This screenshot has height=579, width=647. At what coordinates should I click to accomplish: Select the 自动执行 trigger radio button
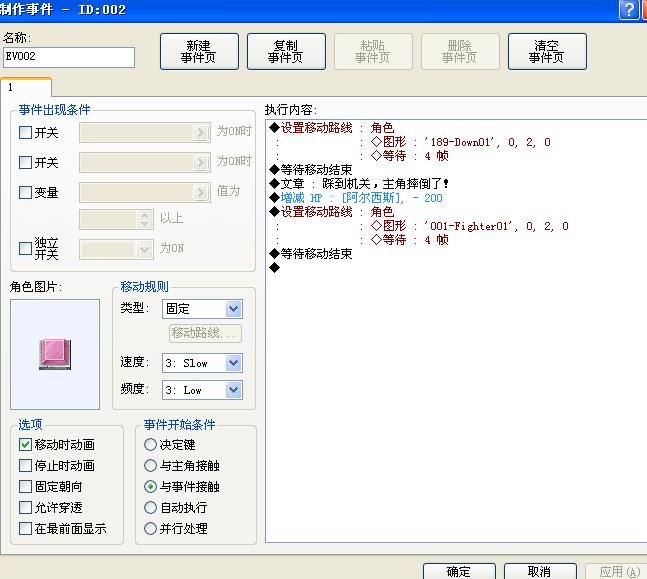(x=150, y=508)
